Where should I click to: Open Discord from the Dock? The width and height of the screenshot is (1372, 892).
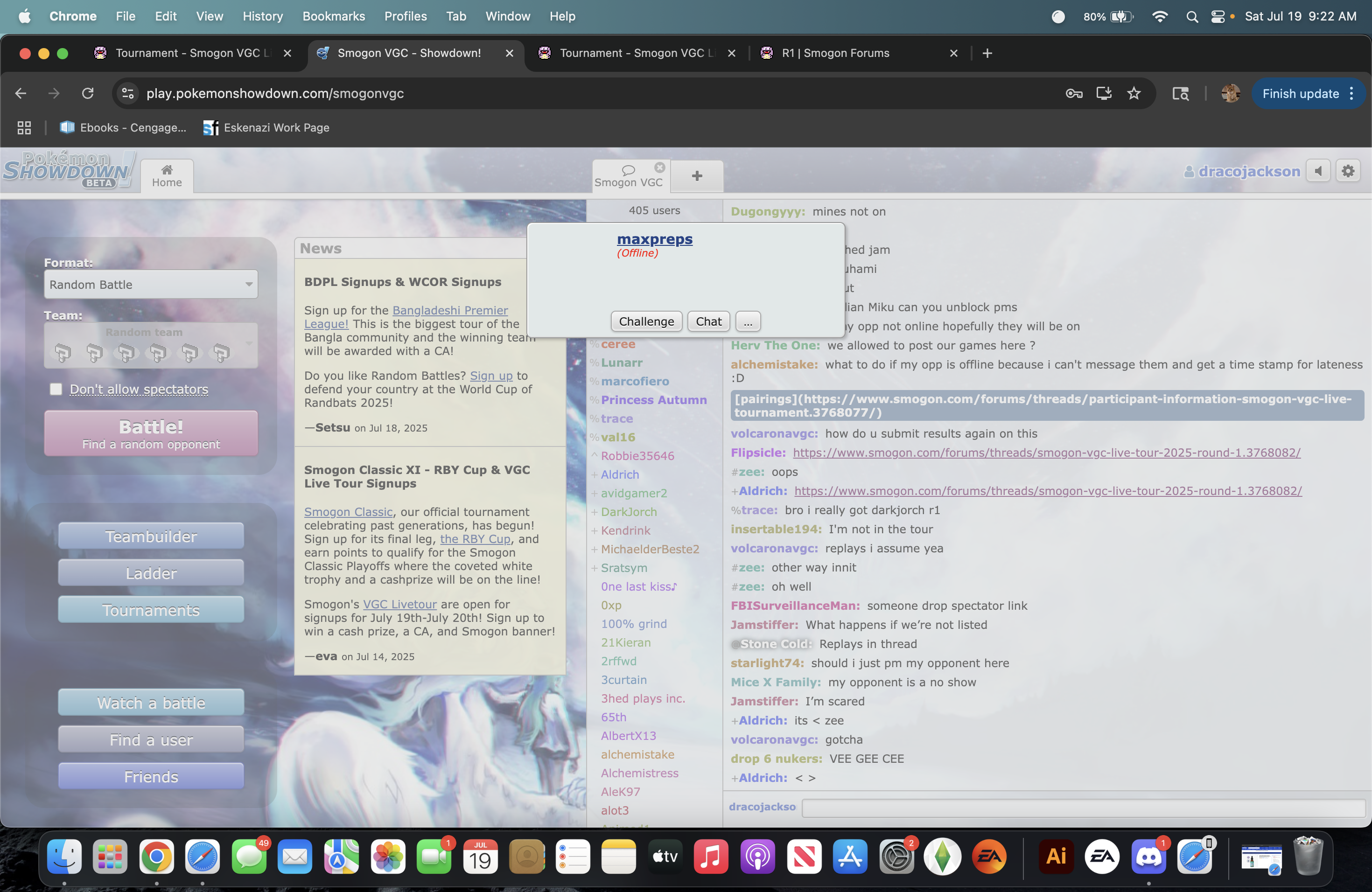point(1148,856)
